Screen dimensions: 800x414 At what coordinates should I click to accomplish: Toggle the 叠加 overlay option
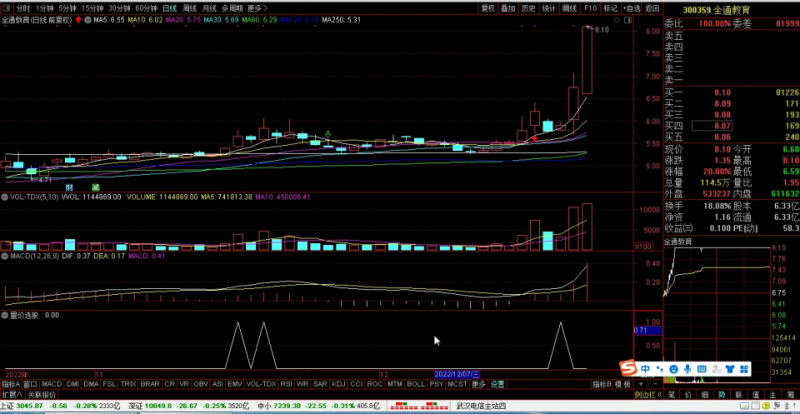coord(509,7)
